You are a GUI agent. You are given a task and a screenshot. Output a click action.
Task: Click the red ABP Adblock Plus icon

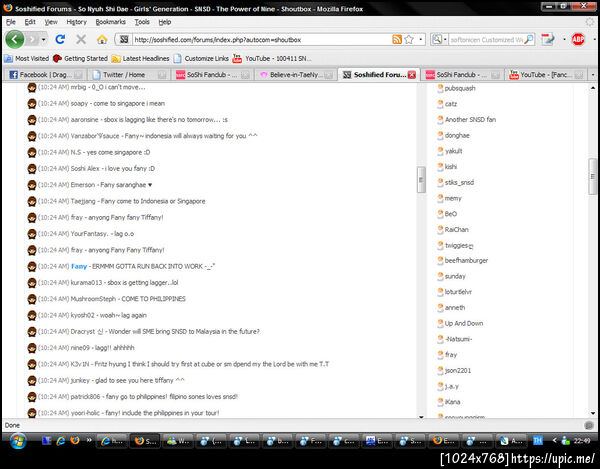point(578,39)
